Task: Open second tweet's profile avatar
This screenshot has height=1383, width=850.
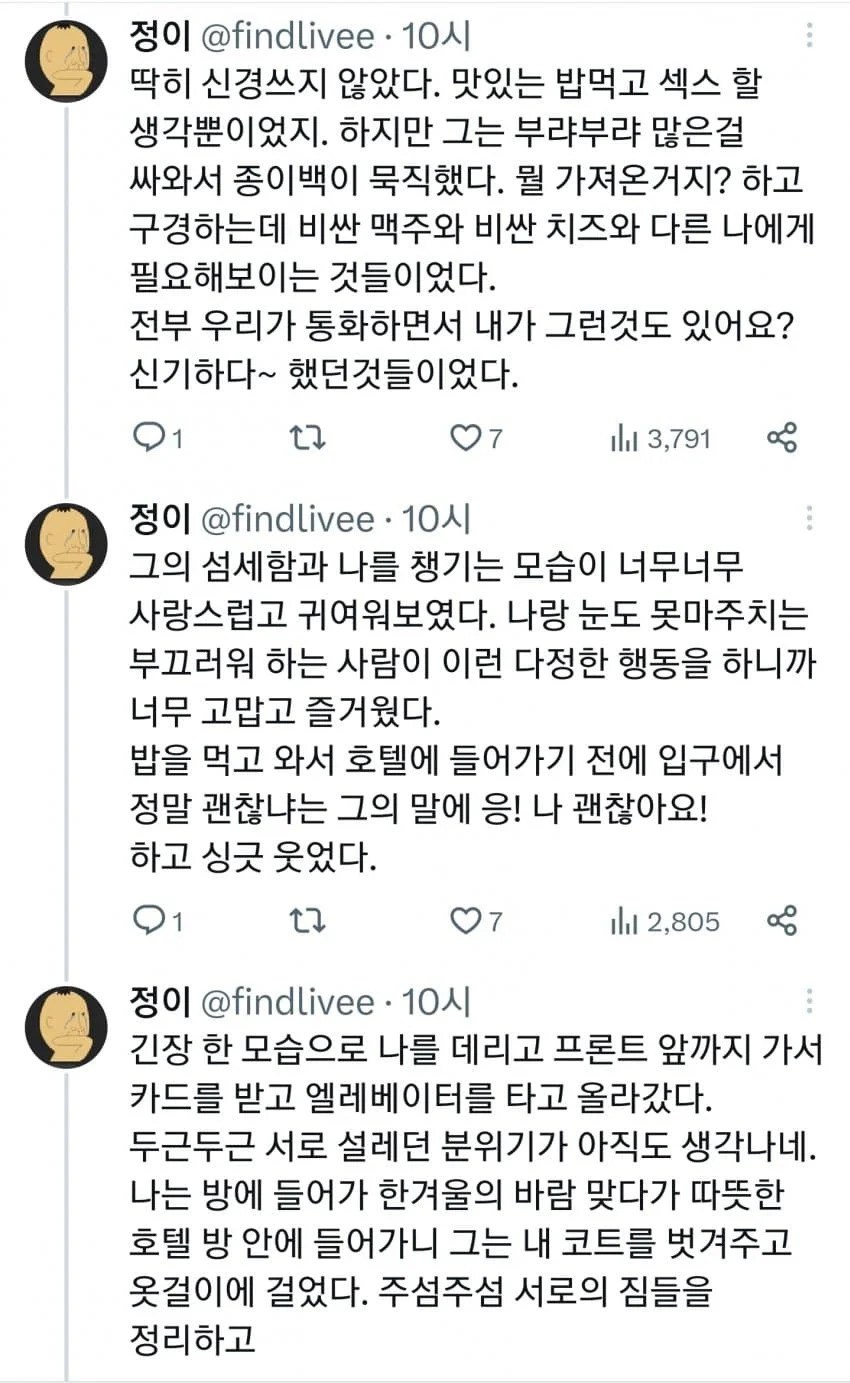Action: point(66,544)
